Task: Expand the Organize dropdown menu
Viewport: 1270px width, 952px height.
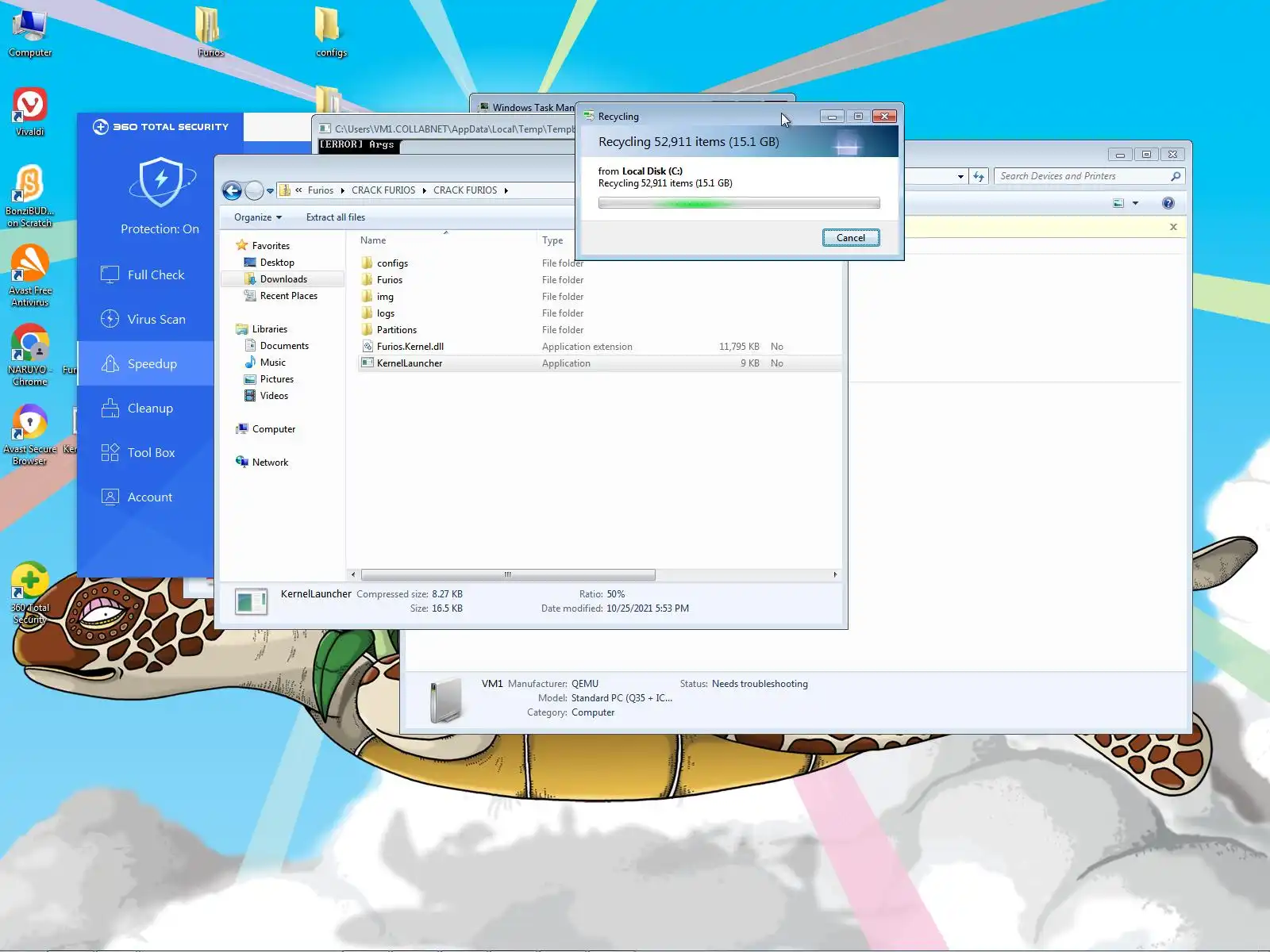Action: tap(258, 217)
